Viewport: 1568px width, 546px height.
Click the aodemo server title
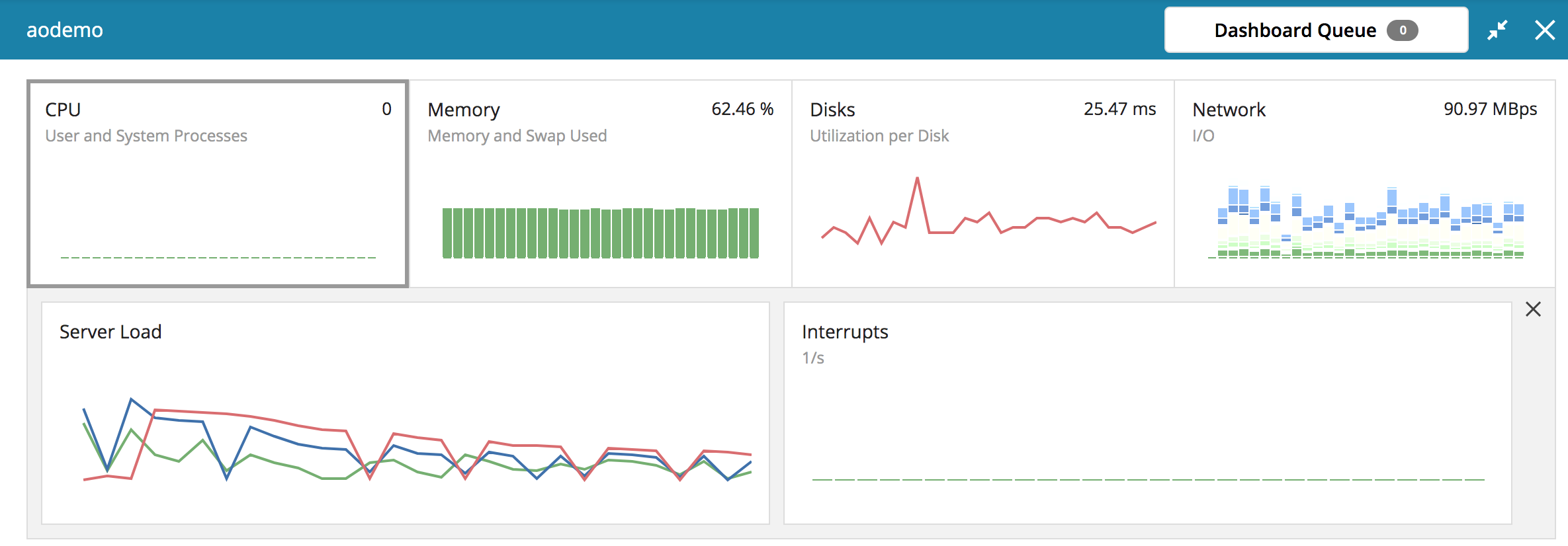click(65, 30)
